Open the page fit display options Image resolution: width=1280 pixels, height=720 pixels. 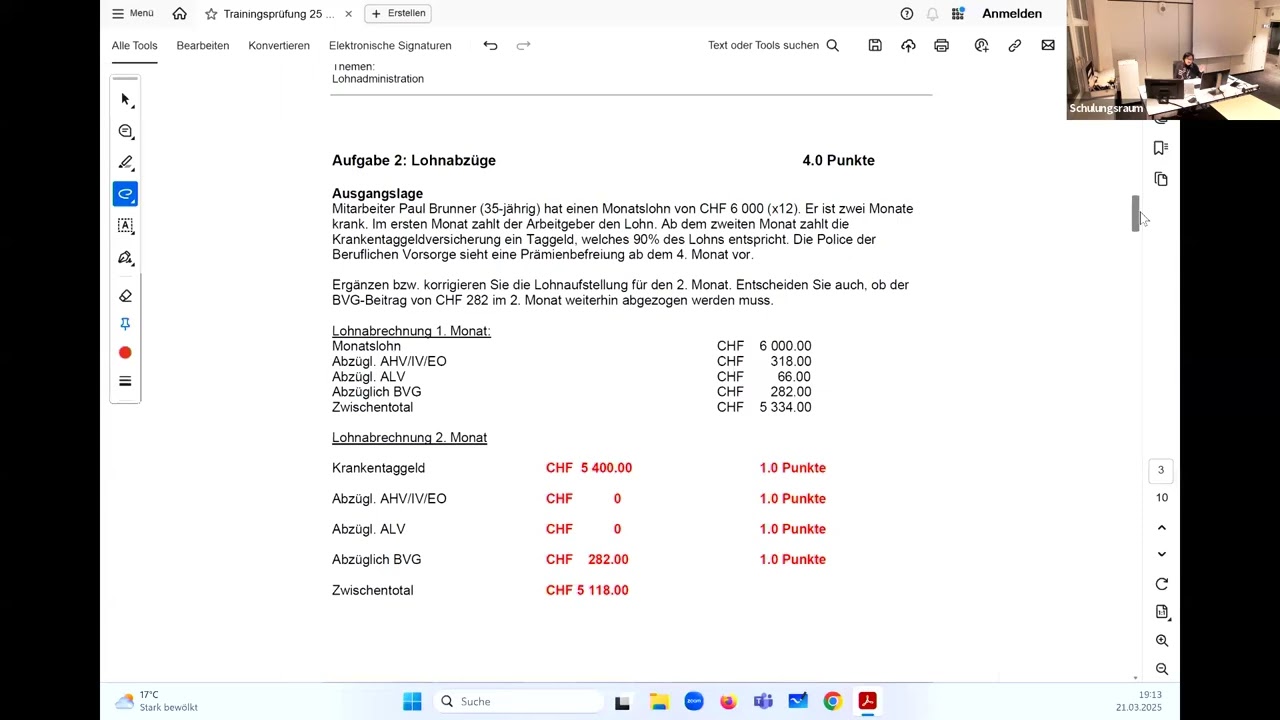(x=1161, y=612)
